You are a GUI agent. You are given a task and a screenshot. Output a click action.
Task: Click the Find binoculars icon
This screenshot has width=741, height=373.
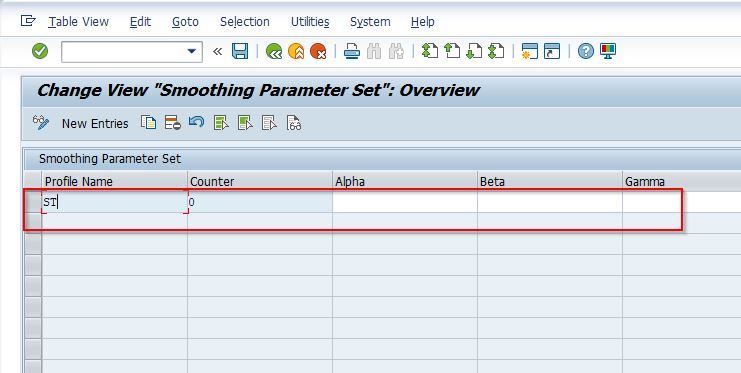pyautogui.click(x=374, y=51)
